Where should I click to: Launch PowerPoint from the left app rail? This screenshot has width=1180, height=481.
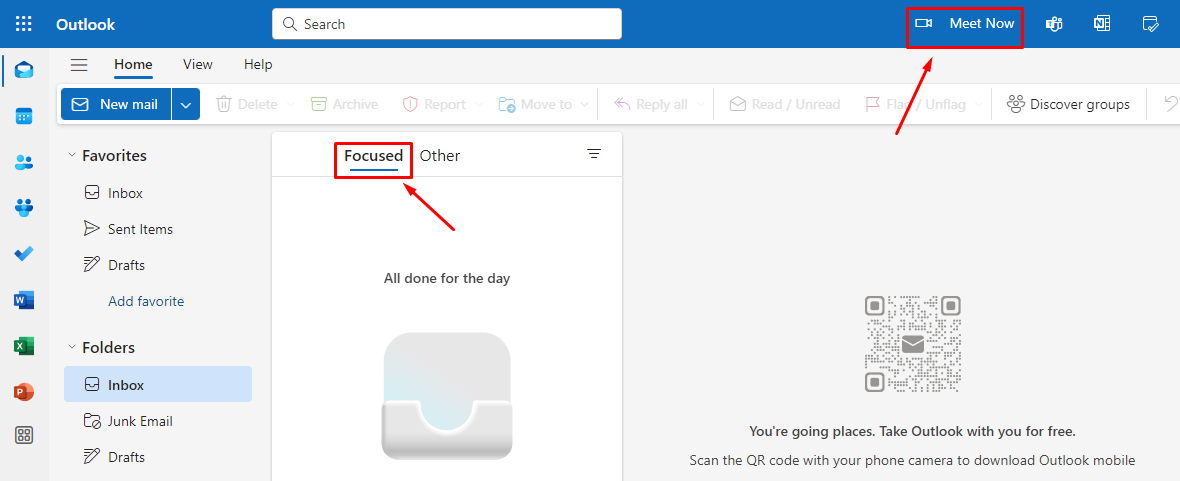pos(24,391)
